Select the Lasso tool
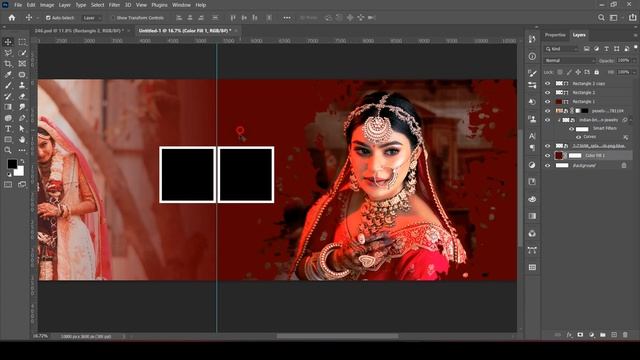640x360 pixels. tap(8, 53)
